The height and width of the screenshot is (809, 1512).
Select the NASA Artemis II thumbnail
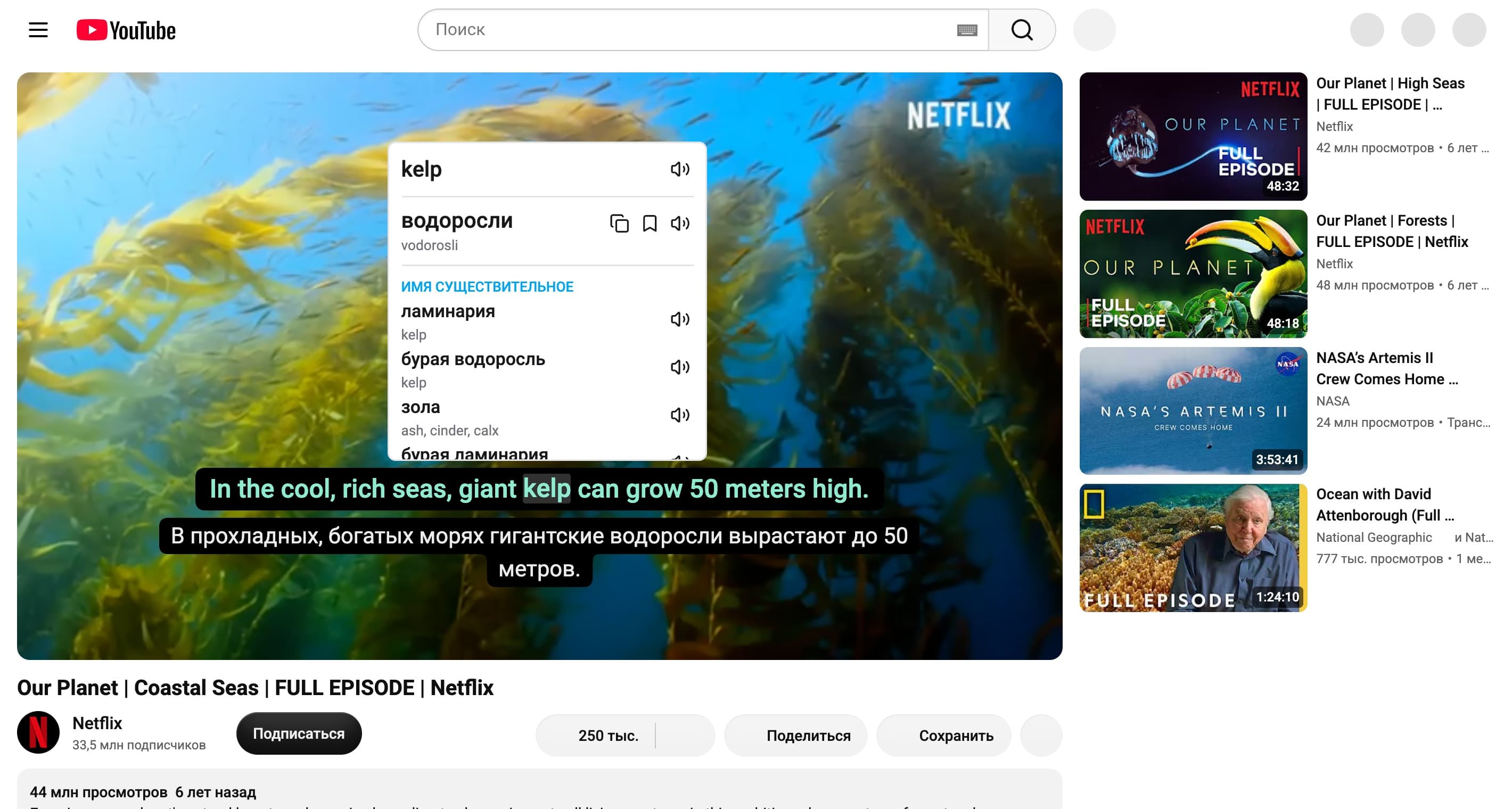pyautogui.click(x=1193, y=411)
